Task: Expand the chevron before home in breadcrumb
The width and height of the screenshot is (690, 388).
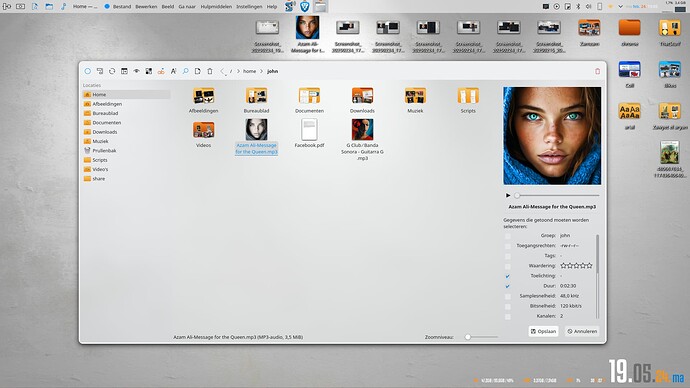Action: tap(238, 71)
